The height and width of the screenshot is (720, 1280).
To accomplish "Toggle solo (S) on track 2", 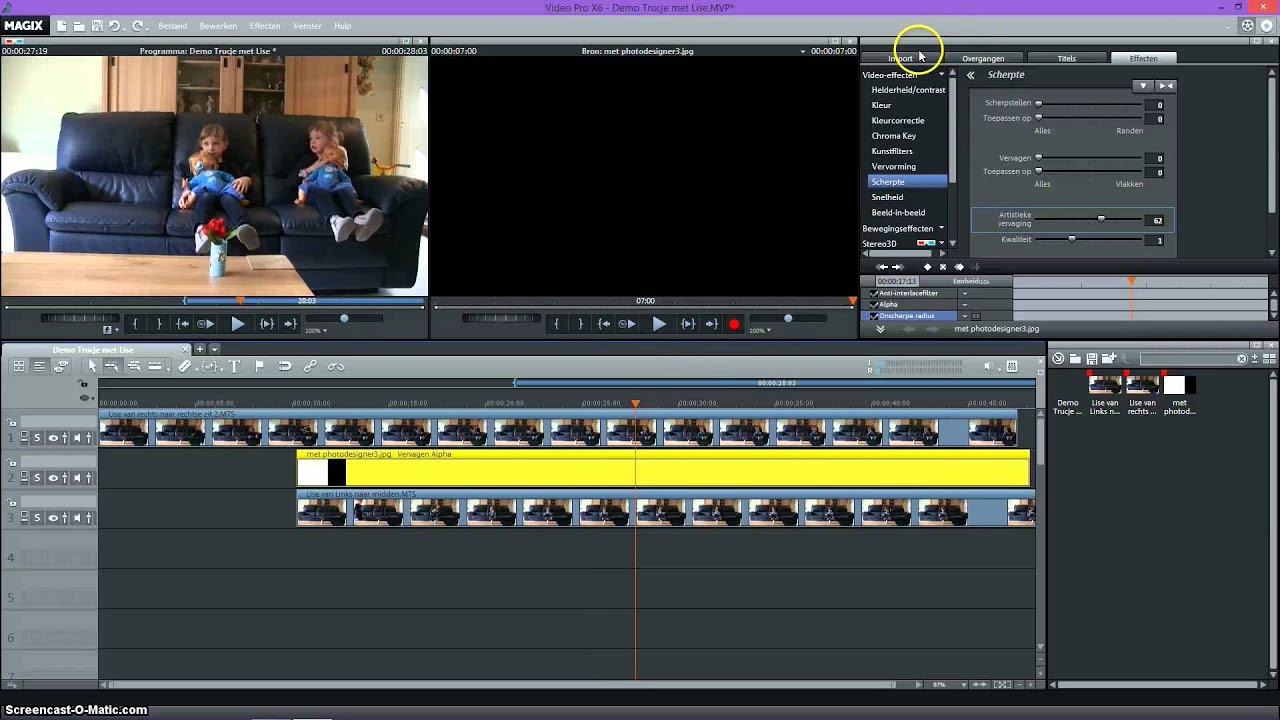I will point(37,478).
